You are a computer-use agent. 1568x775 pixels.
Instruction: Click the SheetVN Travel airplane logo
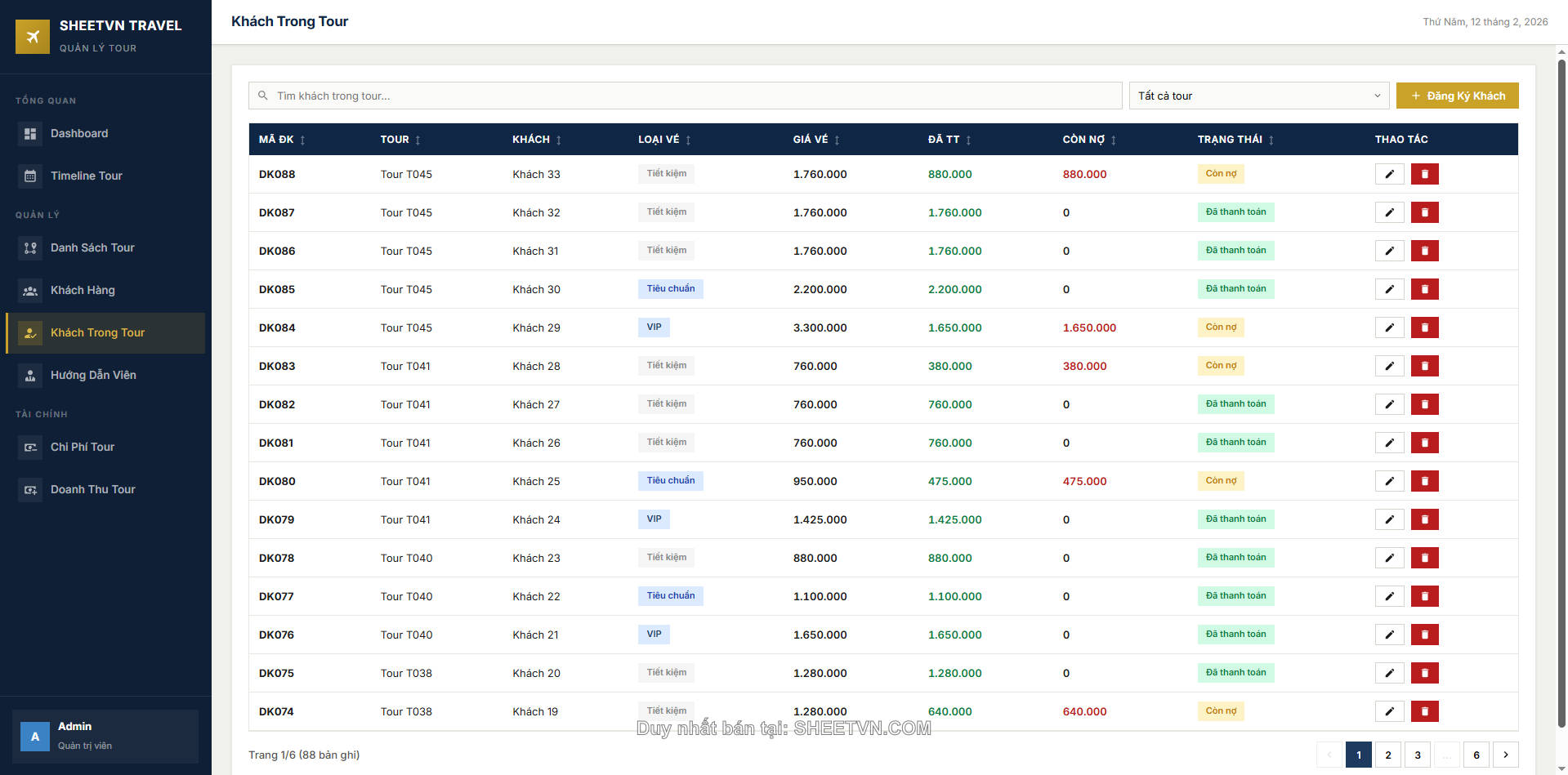point(33,36)
